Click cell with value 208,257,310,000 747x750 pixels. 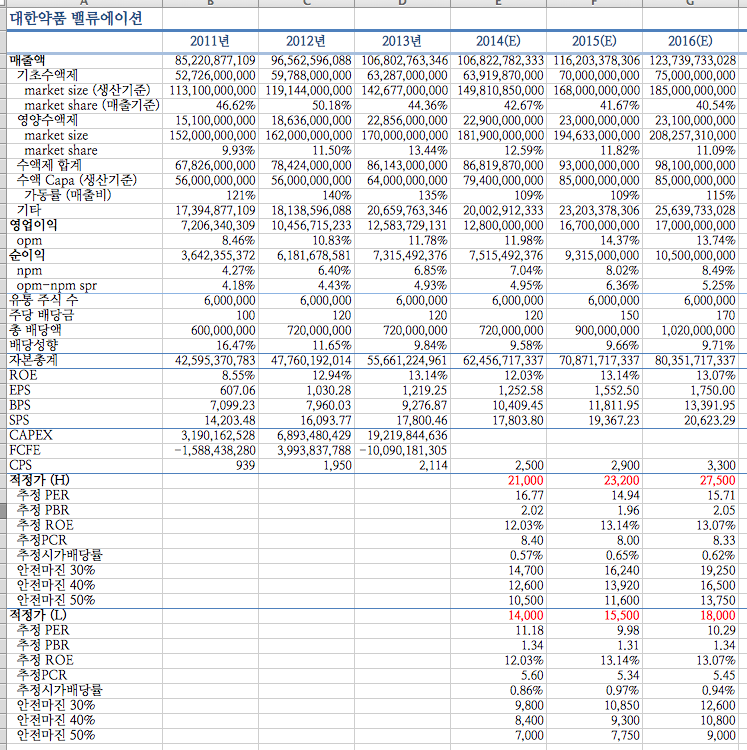tap(692, 135)
